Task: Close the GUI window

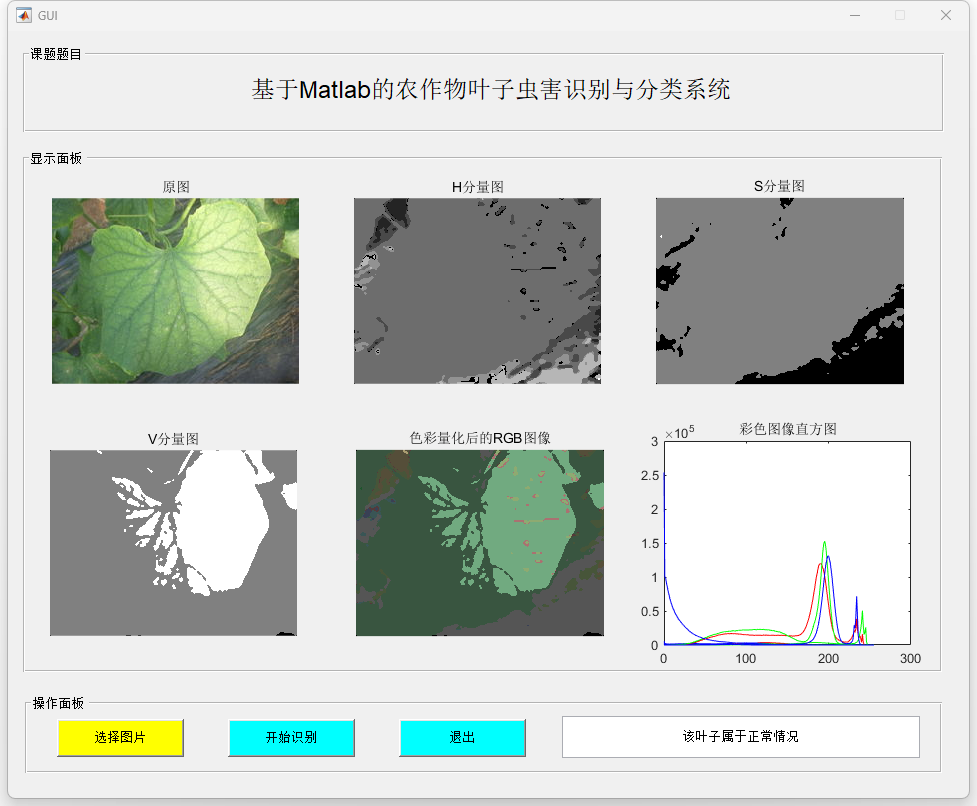Action: tap(946, 16)
